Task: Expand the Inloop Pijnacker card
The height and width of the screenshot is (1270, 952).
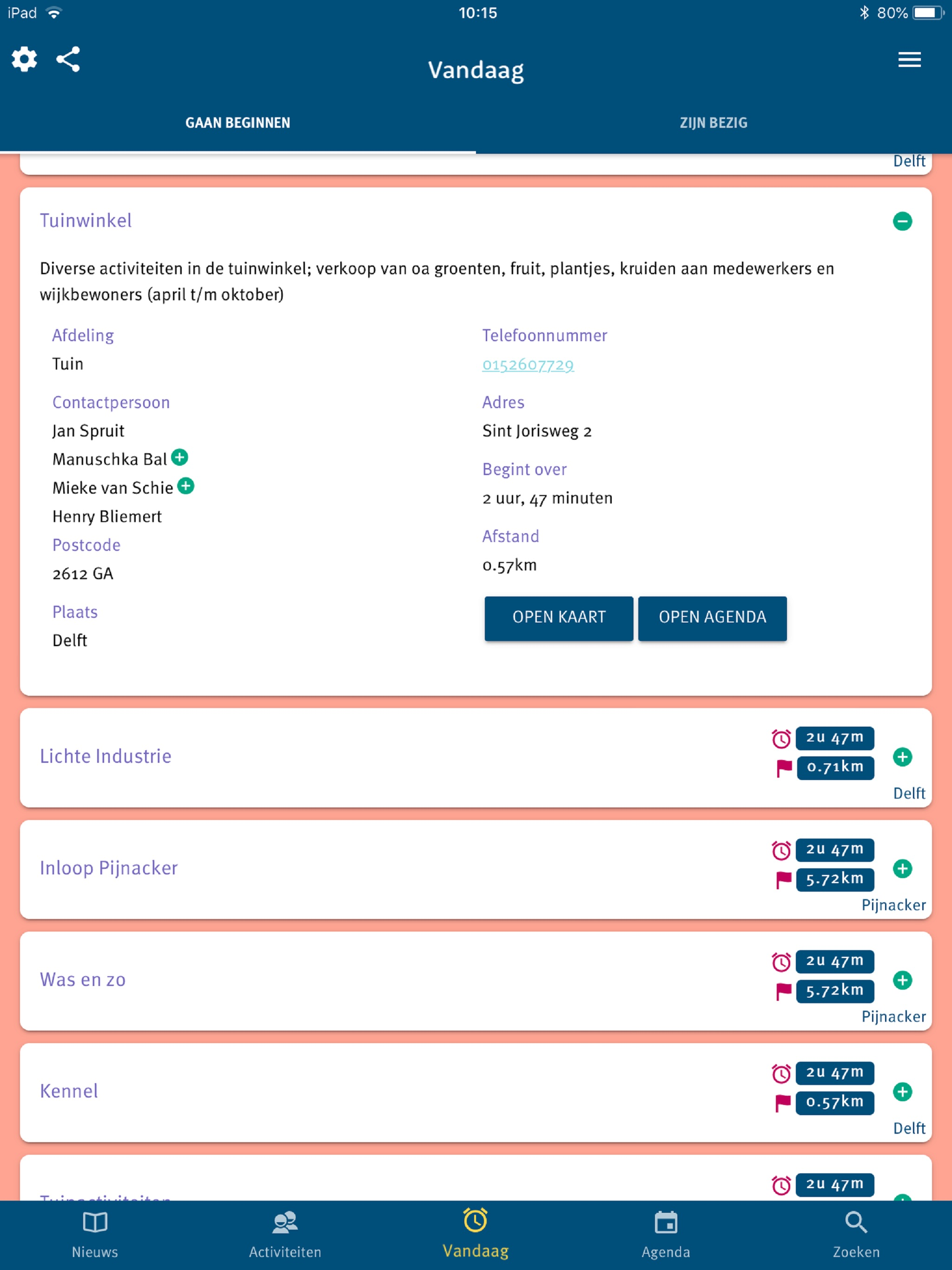Action: (x=903, y=869)
